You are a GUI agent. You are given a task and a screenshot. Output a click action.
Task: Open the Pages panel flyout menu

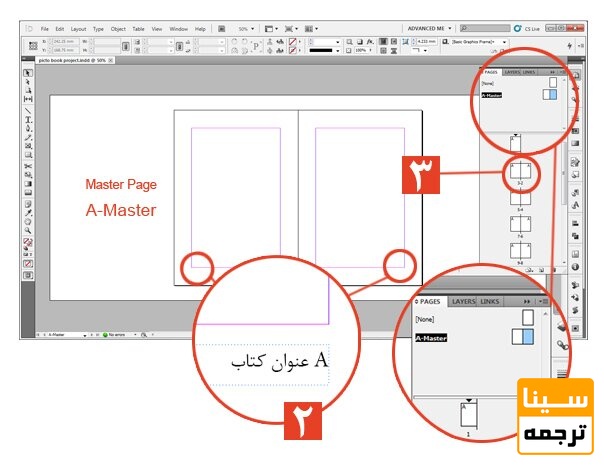(562, 72)
